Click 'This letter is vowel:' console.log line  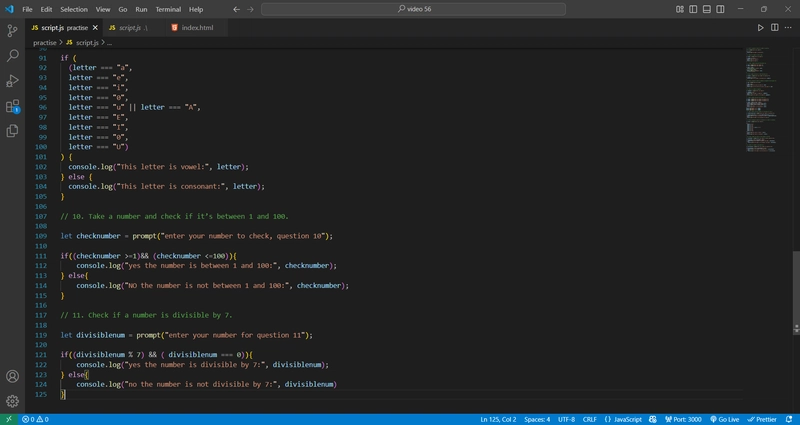tap(159, 167)
